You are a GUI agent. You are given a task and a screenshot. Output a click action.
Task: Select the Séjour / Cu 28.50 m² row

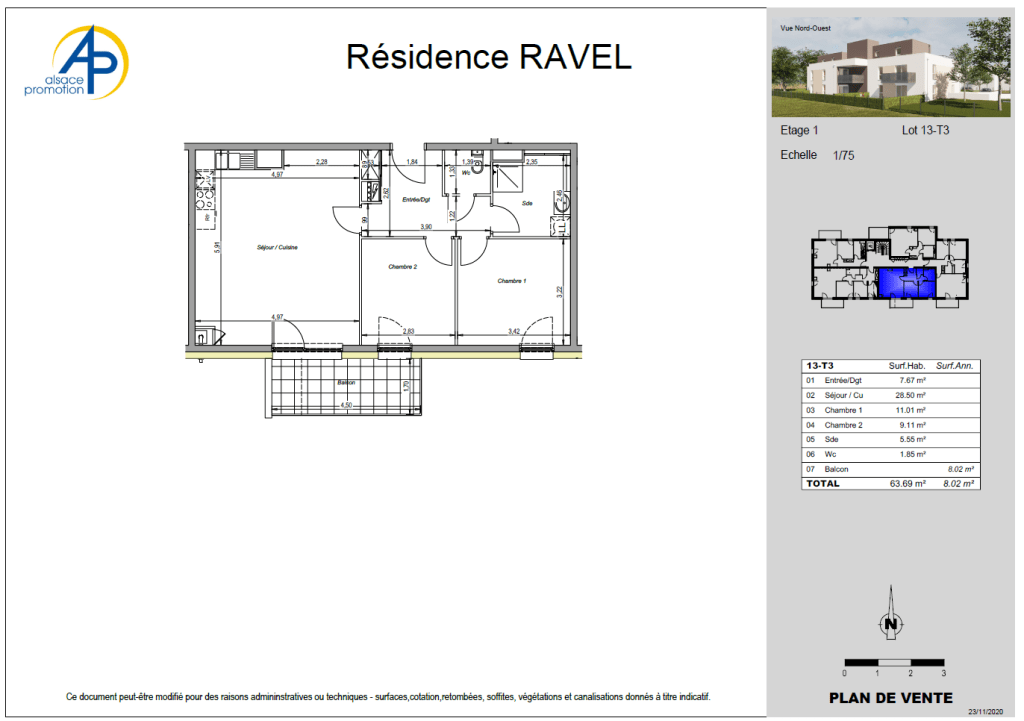coord(891,395)
